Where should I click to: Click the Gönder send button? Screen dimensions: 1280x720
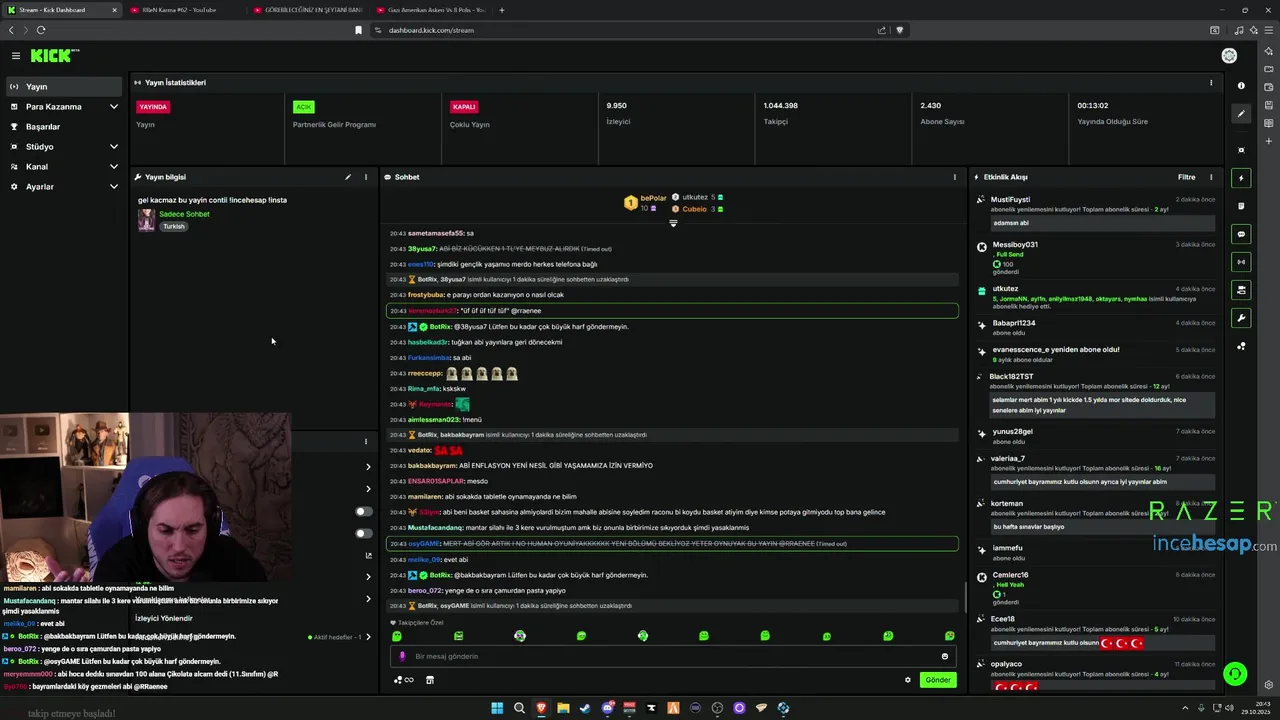tap(938, 680)
